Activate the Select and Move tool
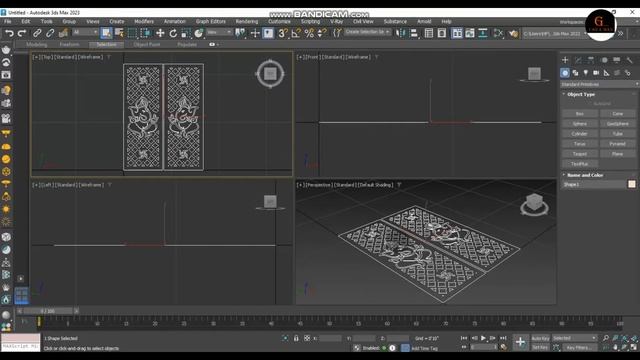 [x=160, y=33]
